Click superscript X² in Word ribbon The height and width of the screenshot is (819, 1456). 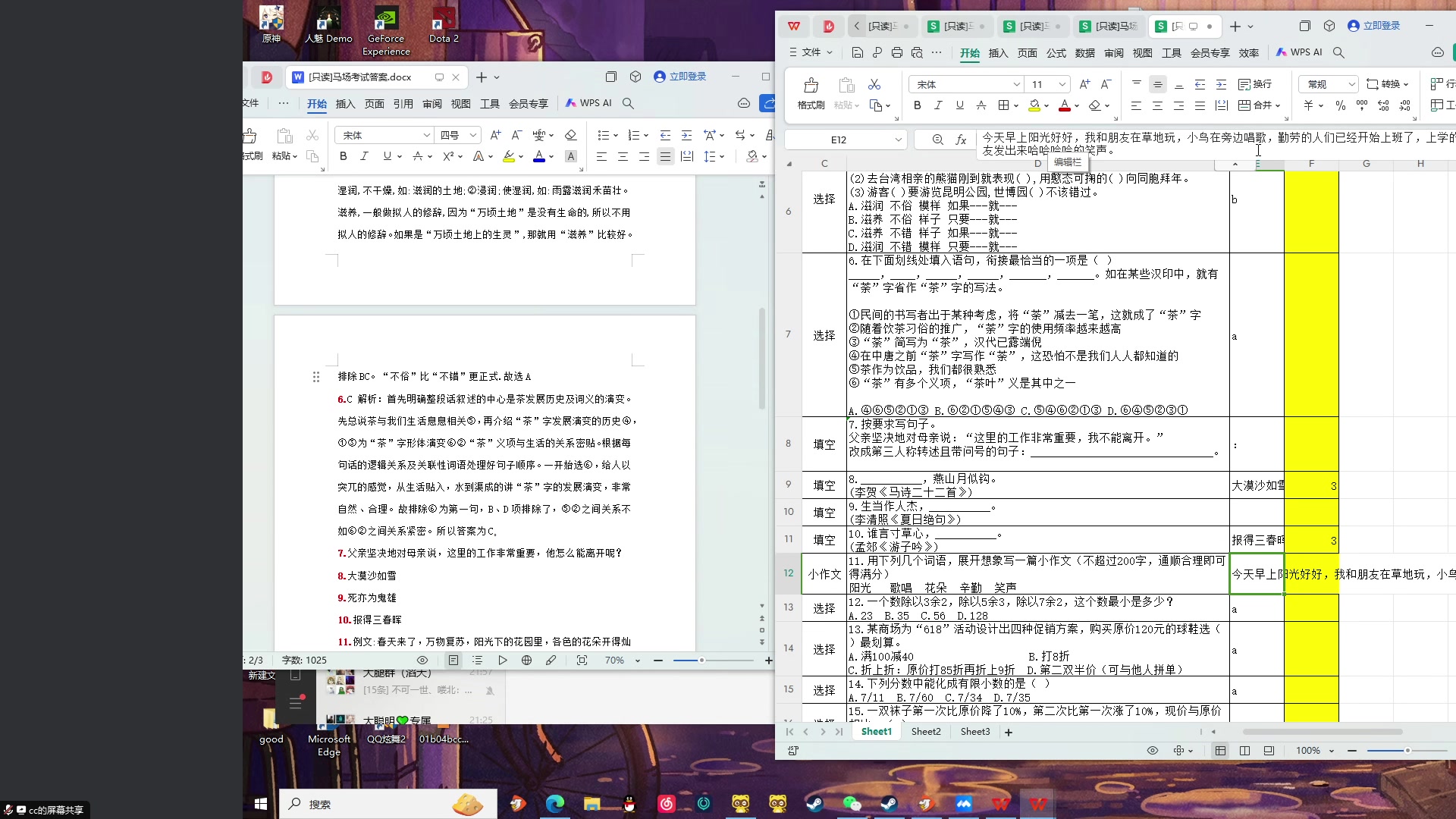pos(448,156)
